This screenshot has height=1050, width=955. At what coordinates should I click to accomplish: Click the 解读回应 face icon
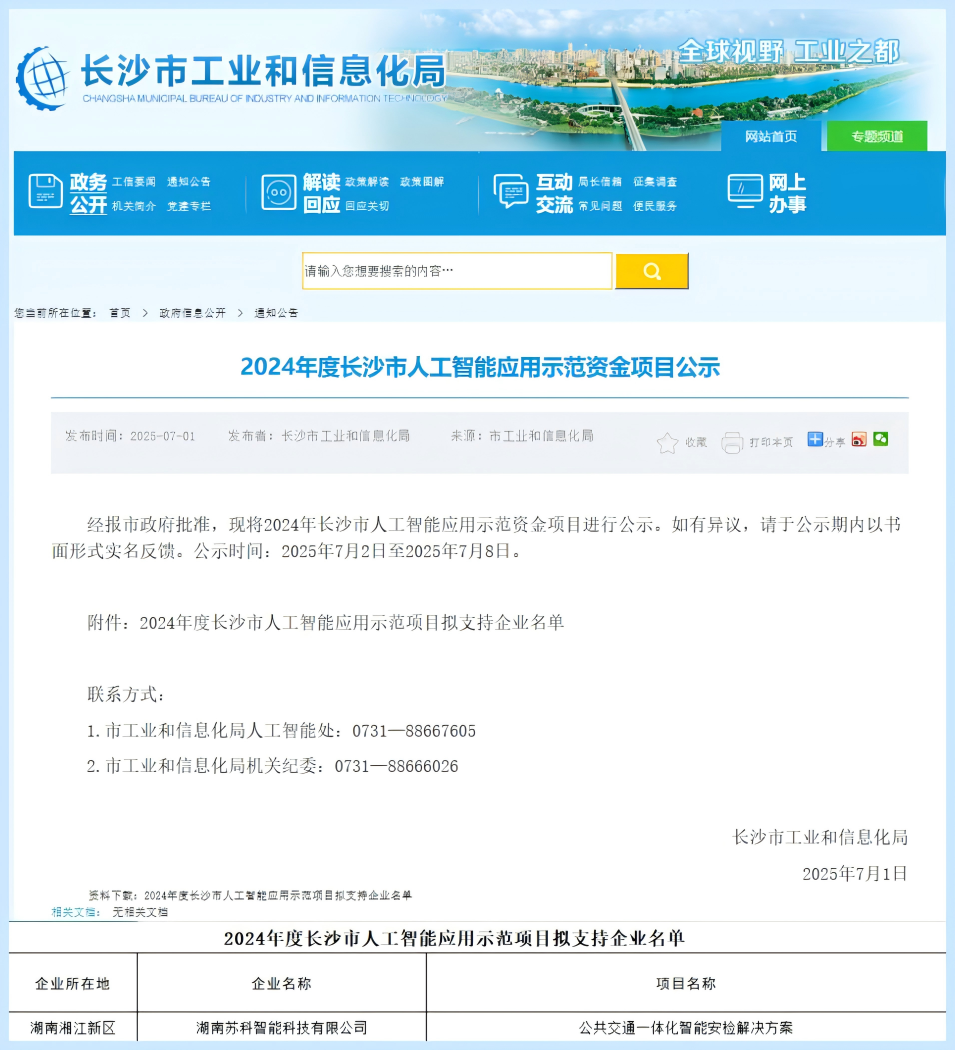[279, 192]
